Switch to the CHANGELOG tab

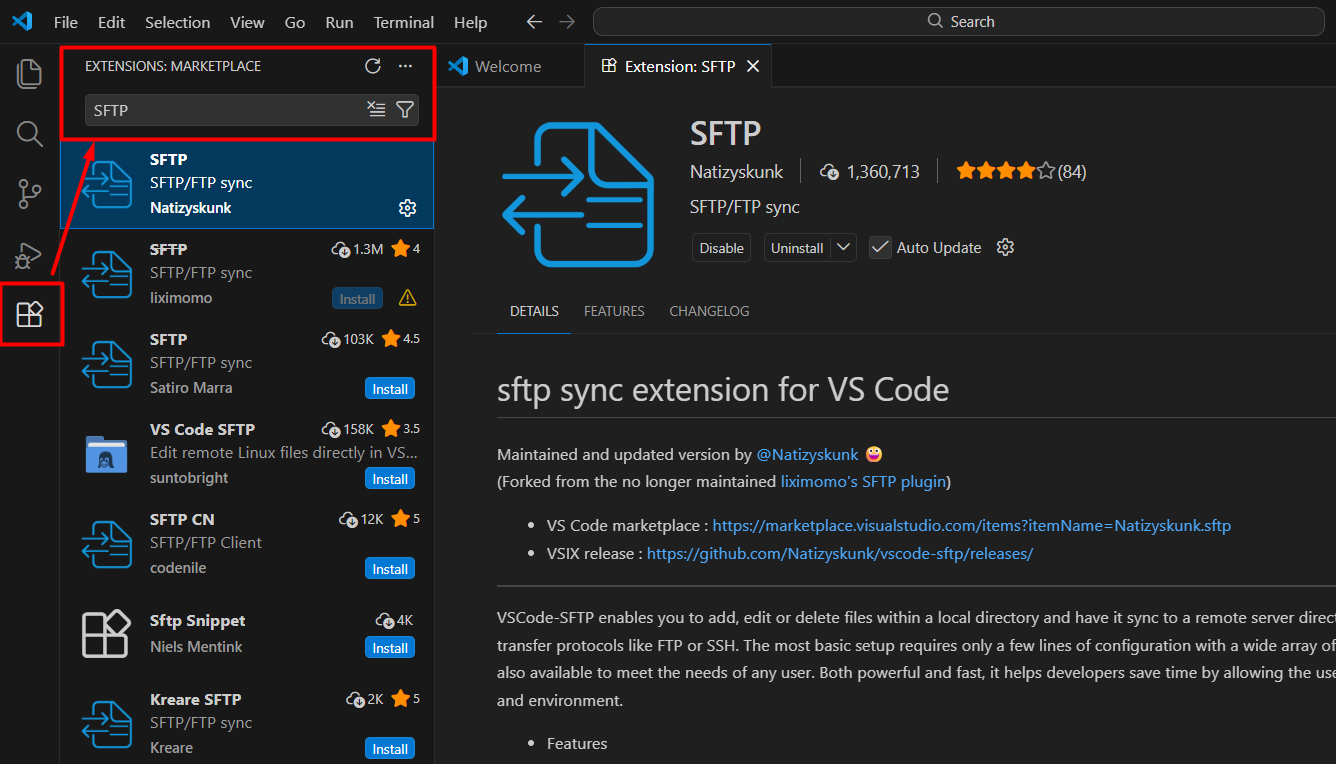click(709, 311)
